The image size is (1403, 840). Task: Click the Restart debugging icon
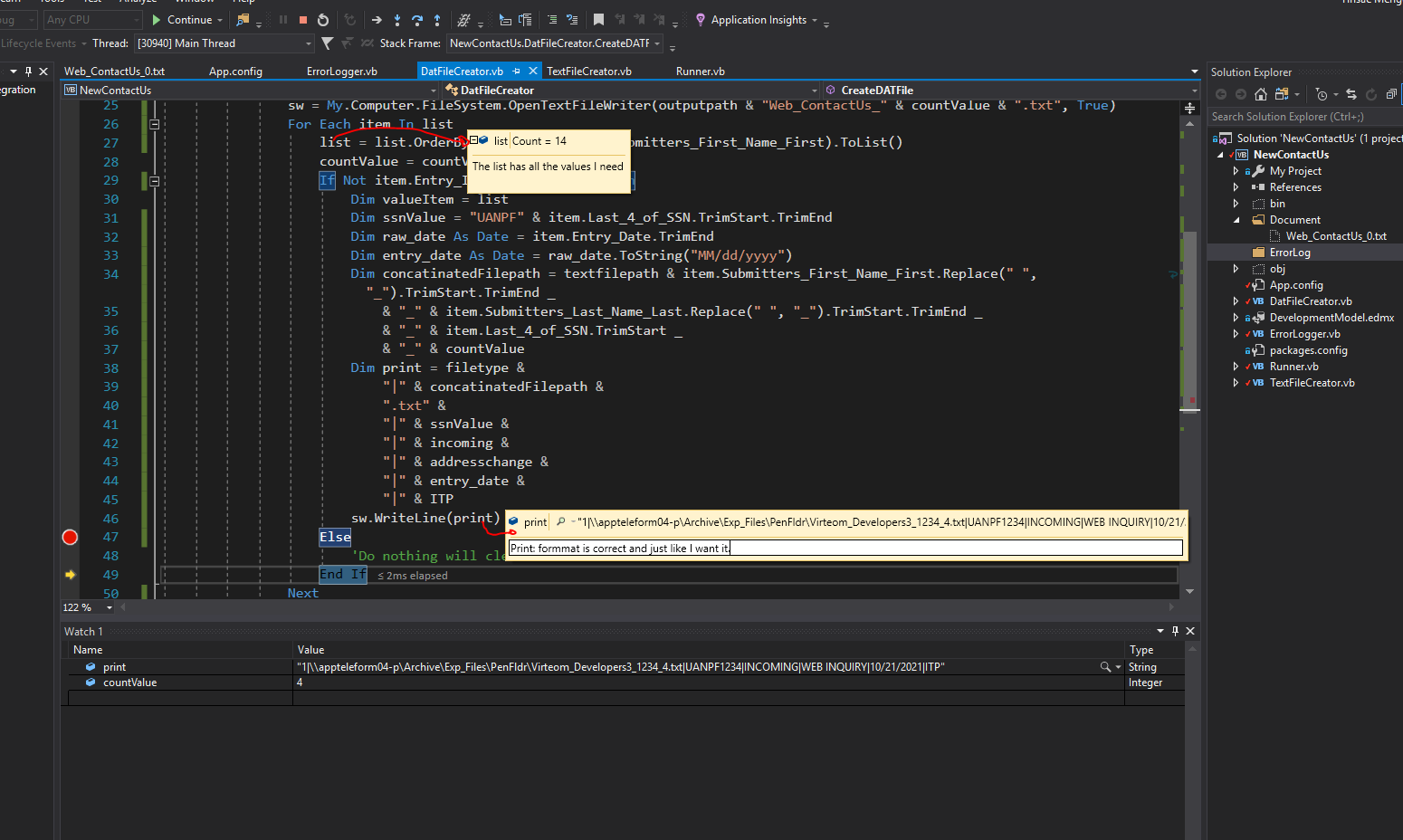click(323, 19)
